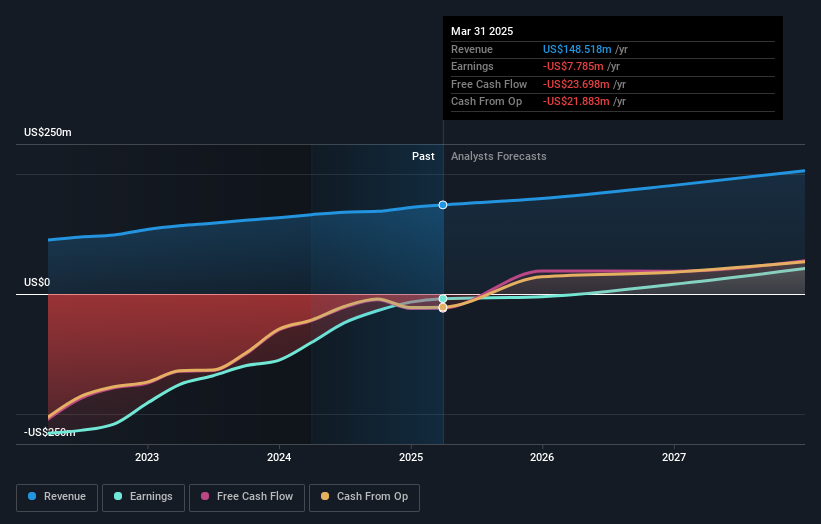Image resolution: width=821 pixels, height=524 pixels.
Task: Click the 2025 x-axis label
Action: (x=411, y=457)
